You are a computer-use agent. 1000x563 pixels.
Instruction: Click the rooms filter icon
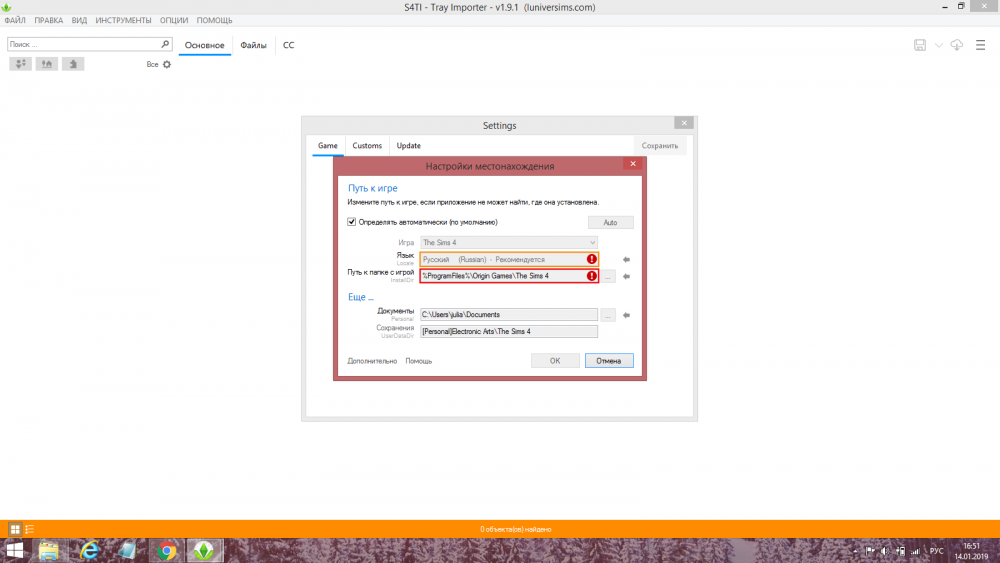click(73, 64)
